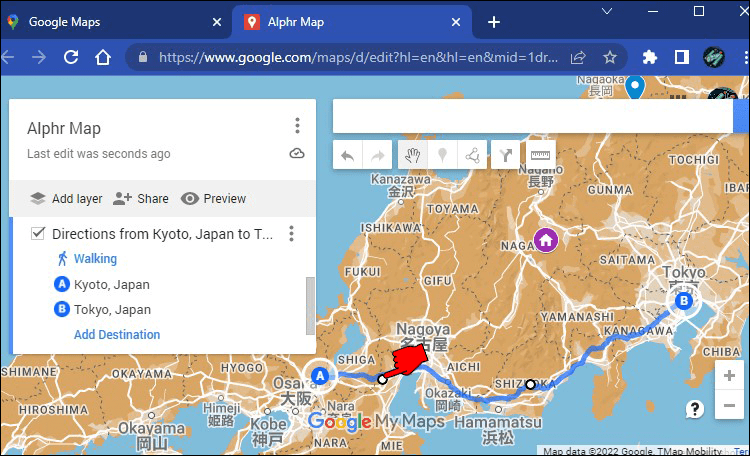Open the tab search dropdown chevron
This screenshot has height=456, width=750.
click(x=607, y=11)
